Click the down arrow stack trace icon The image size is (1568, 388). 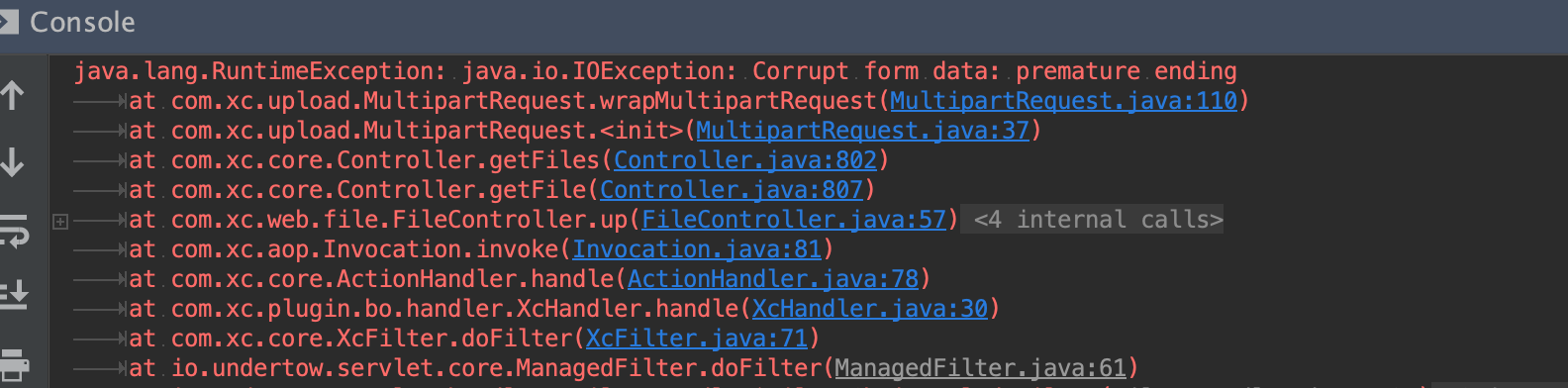[13, 161]
